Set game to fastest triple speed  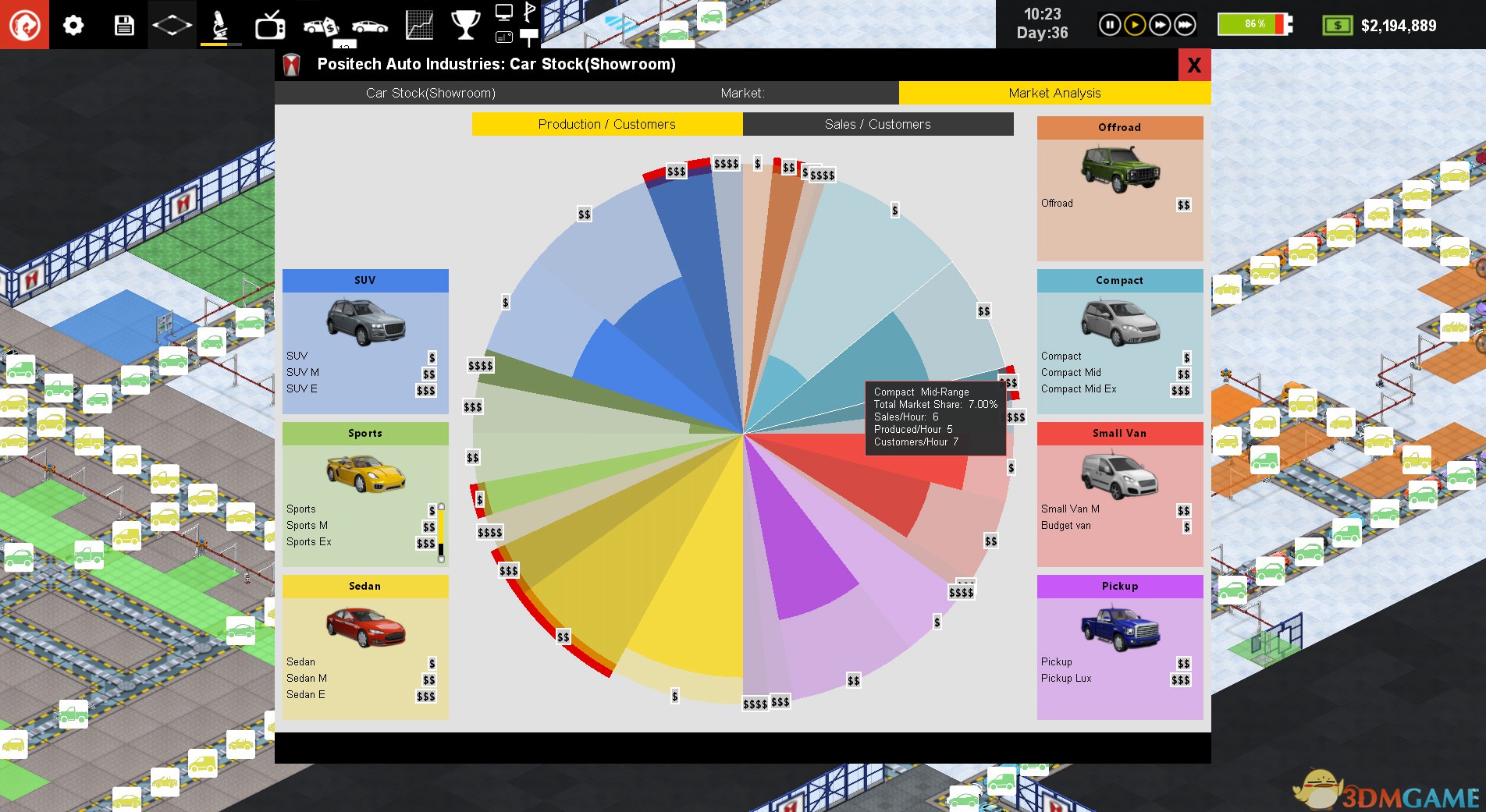[x=1185, y=25]
